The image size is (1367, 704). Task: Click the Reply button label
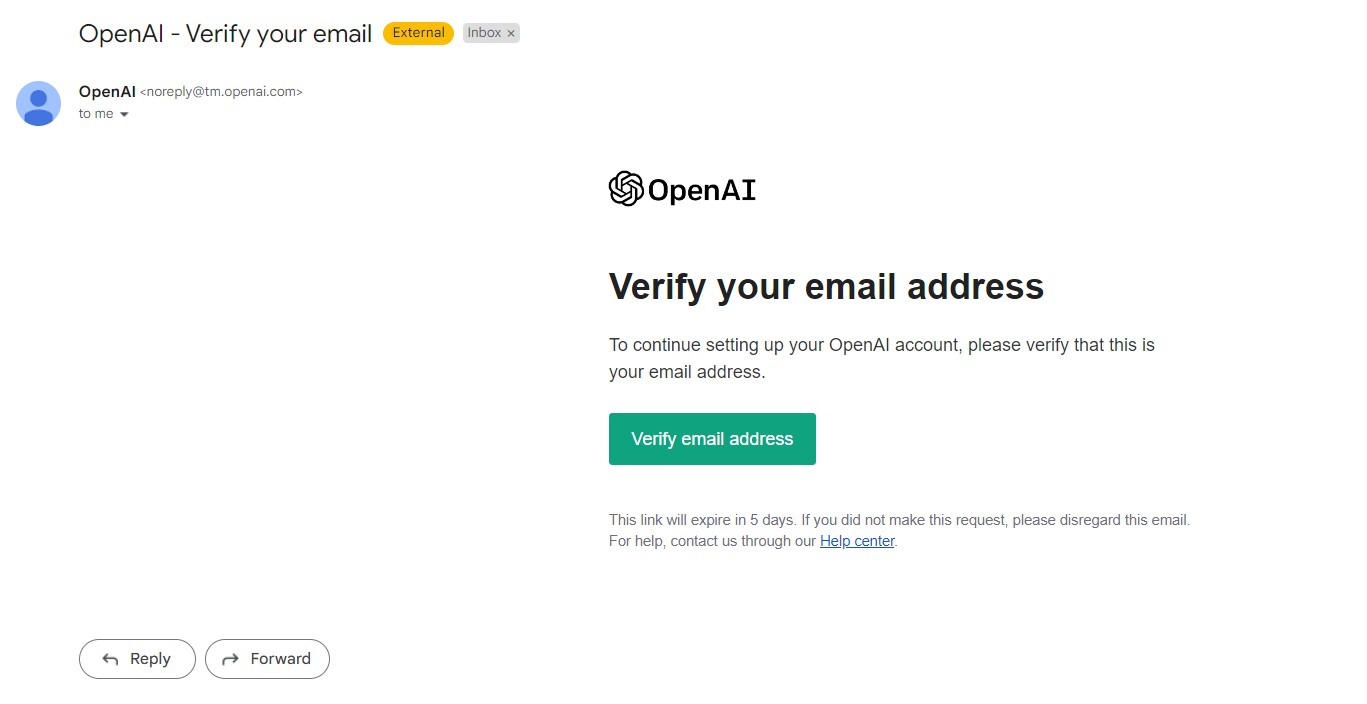click(x=150, y=659)
